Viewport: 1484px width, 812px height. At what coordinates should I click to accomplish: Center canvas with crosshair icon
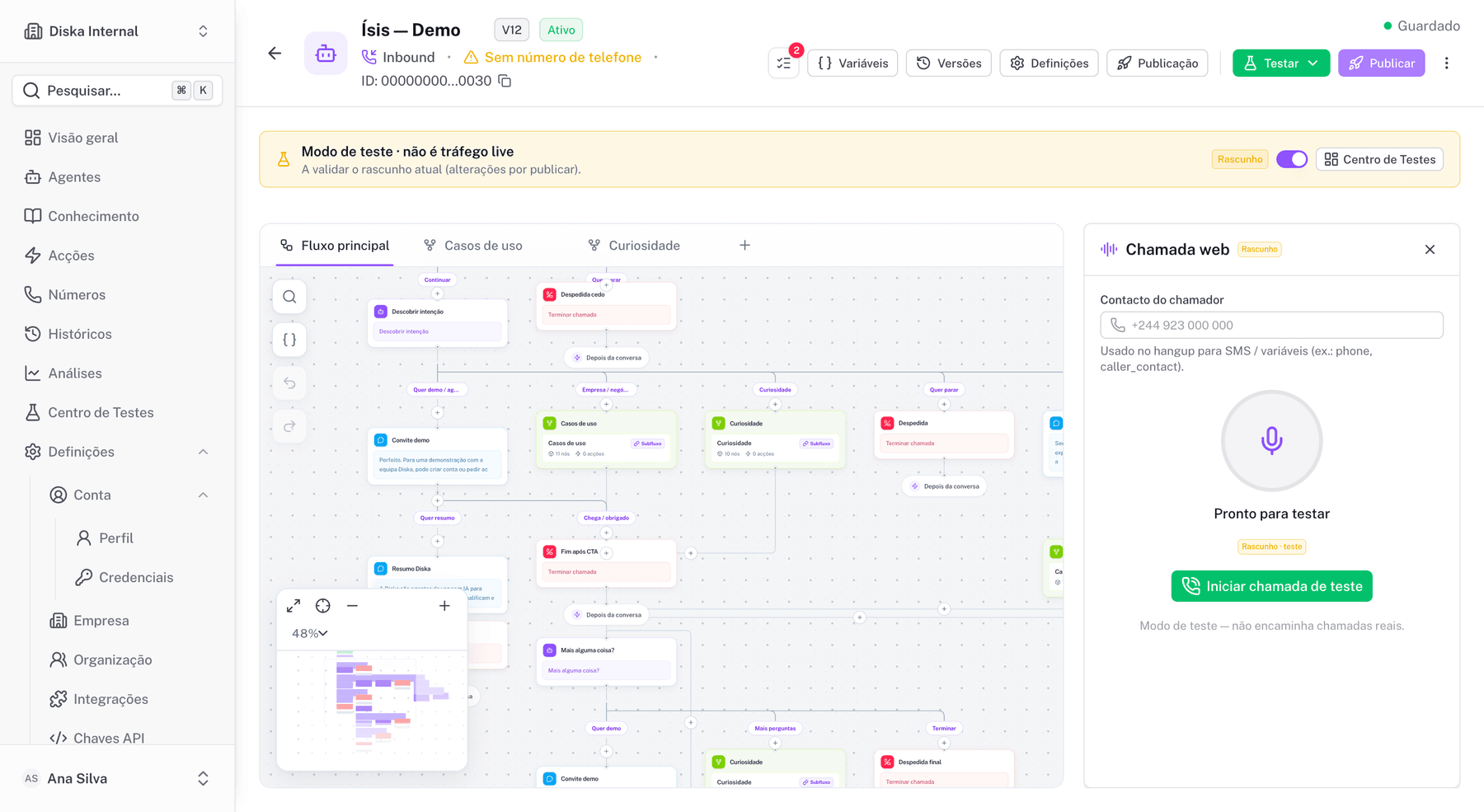tap(323, 606)
